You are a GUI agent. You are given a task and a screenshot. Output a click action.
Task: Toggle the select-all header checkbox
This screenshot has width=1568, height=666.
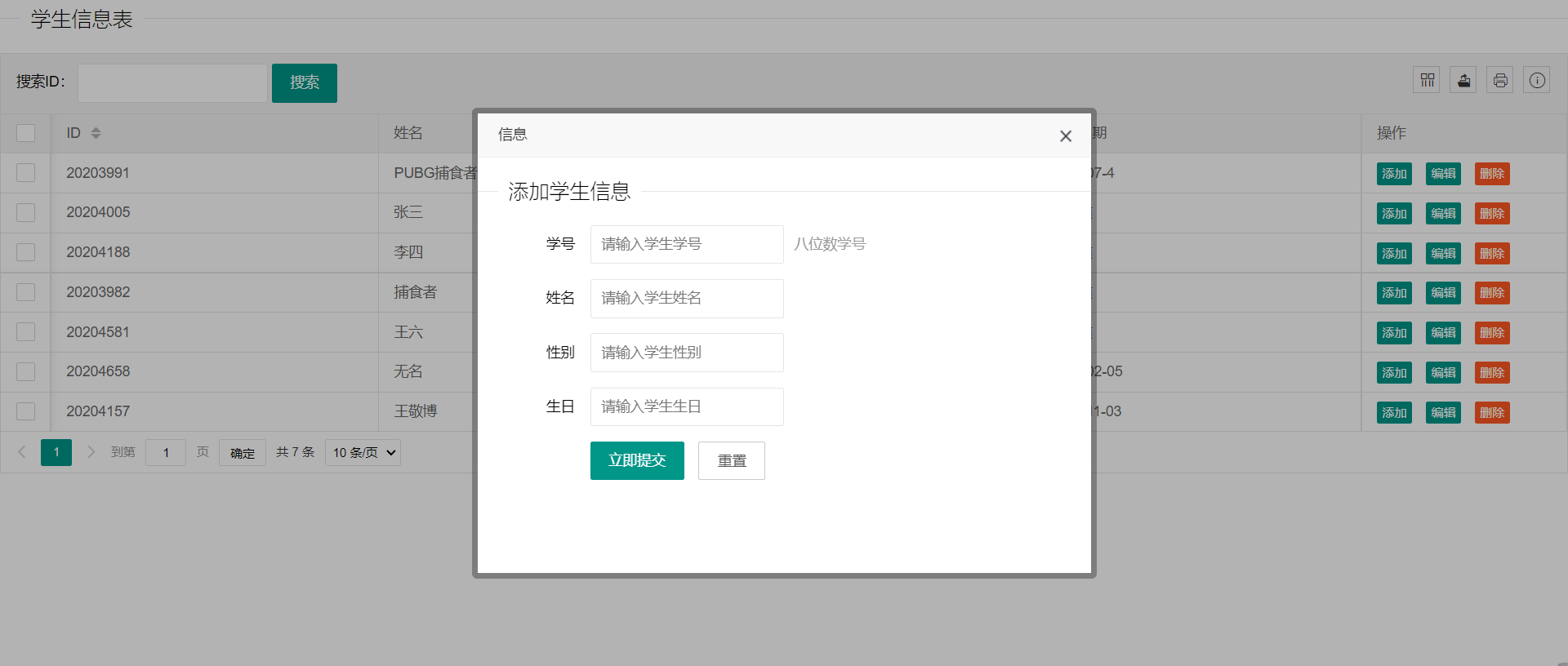coord(26,133)
